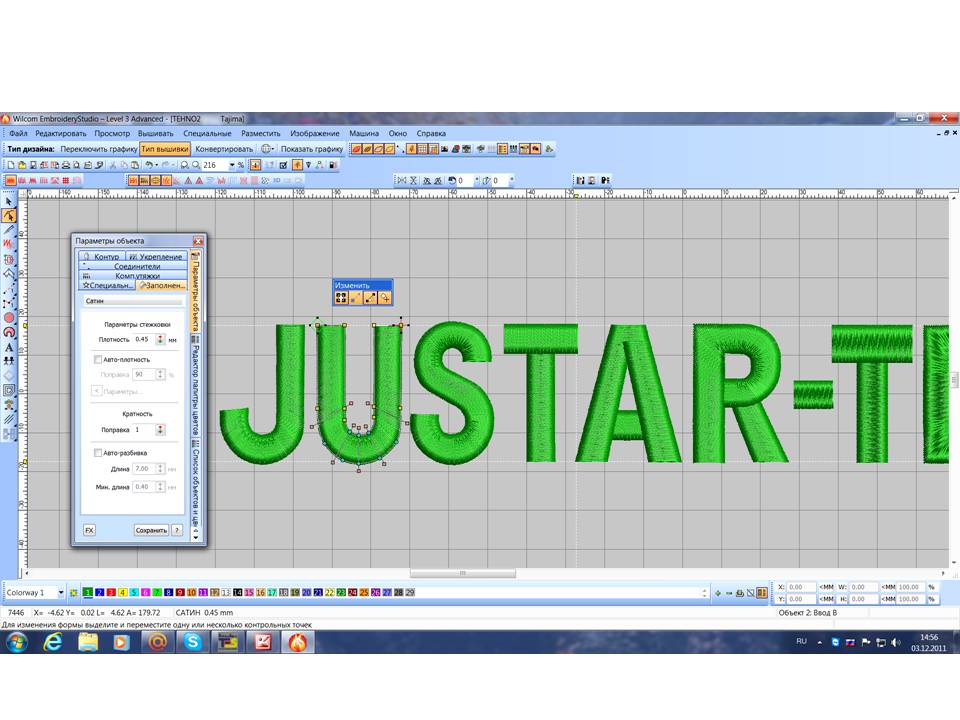Screen dimensions: 960x720
Task: Open the Машина menu
Action: tap(364, 133)
